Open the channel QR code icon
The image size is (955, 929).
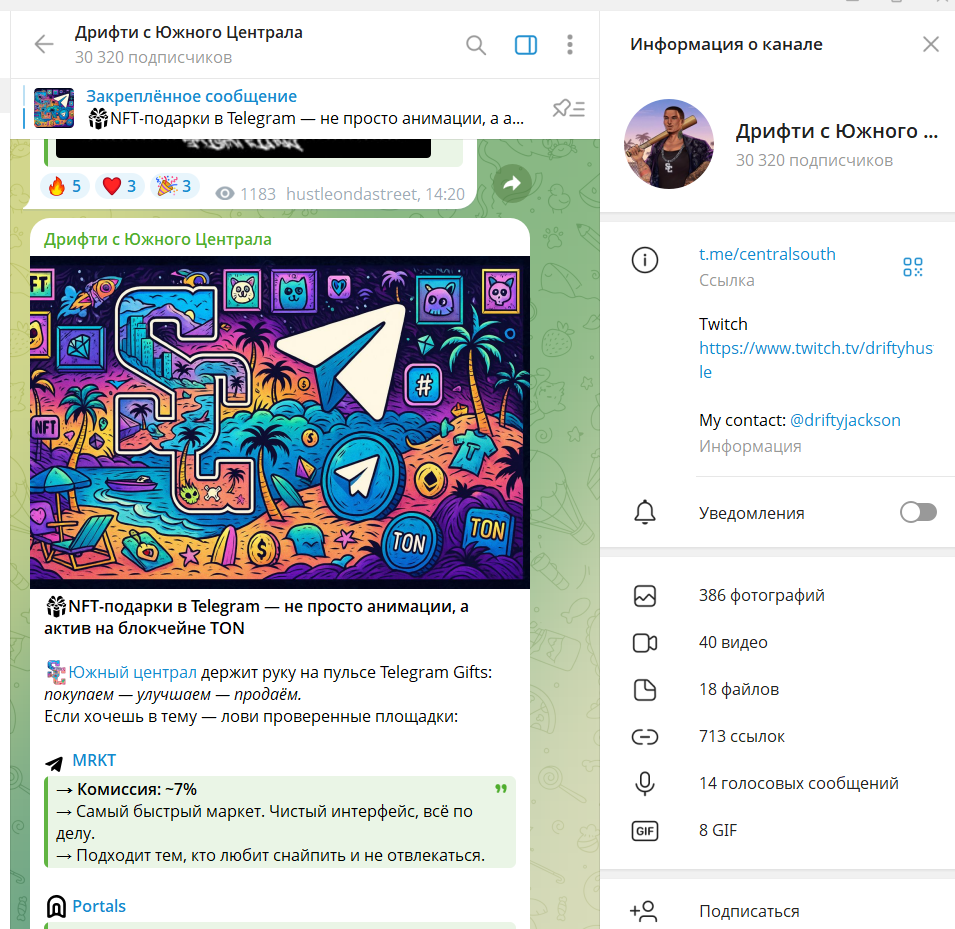[x=912, y=267]
